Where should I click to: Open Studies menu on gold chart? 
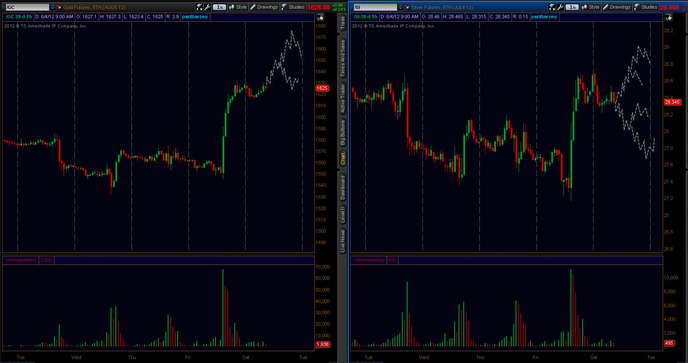293,7
